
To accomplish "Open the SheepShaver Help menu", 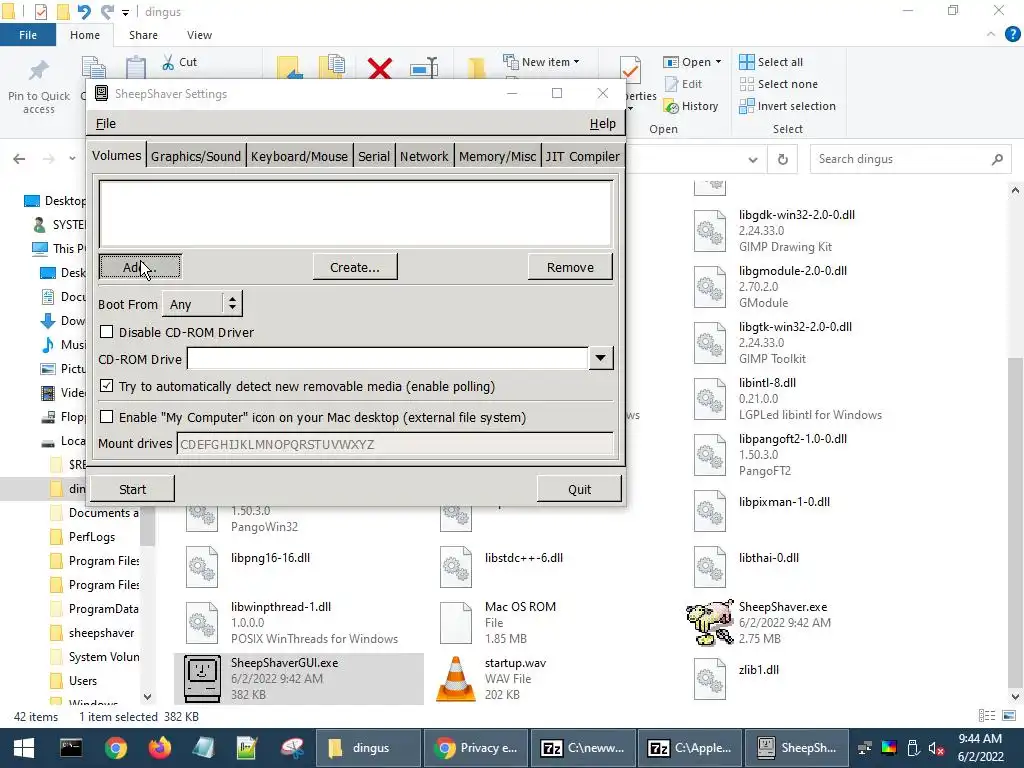I will tap(602, 123).
